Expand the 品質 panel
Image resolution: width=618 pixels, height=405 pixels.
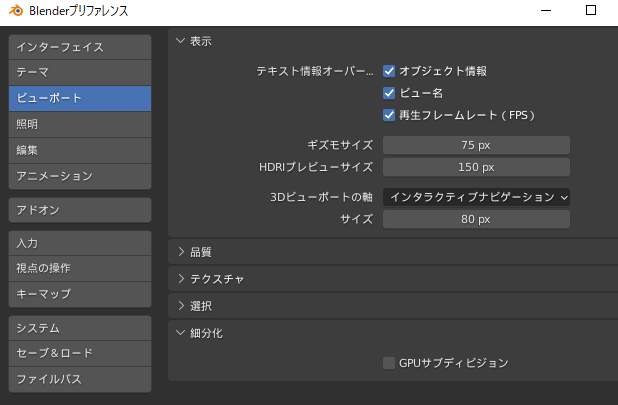click(x=181, y=252)
